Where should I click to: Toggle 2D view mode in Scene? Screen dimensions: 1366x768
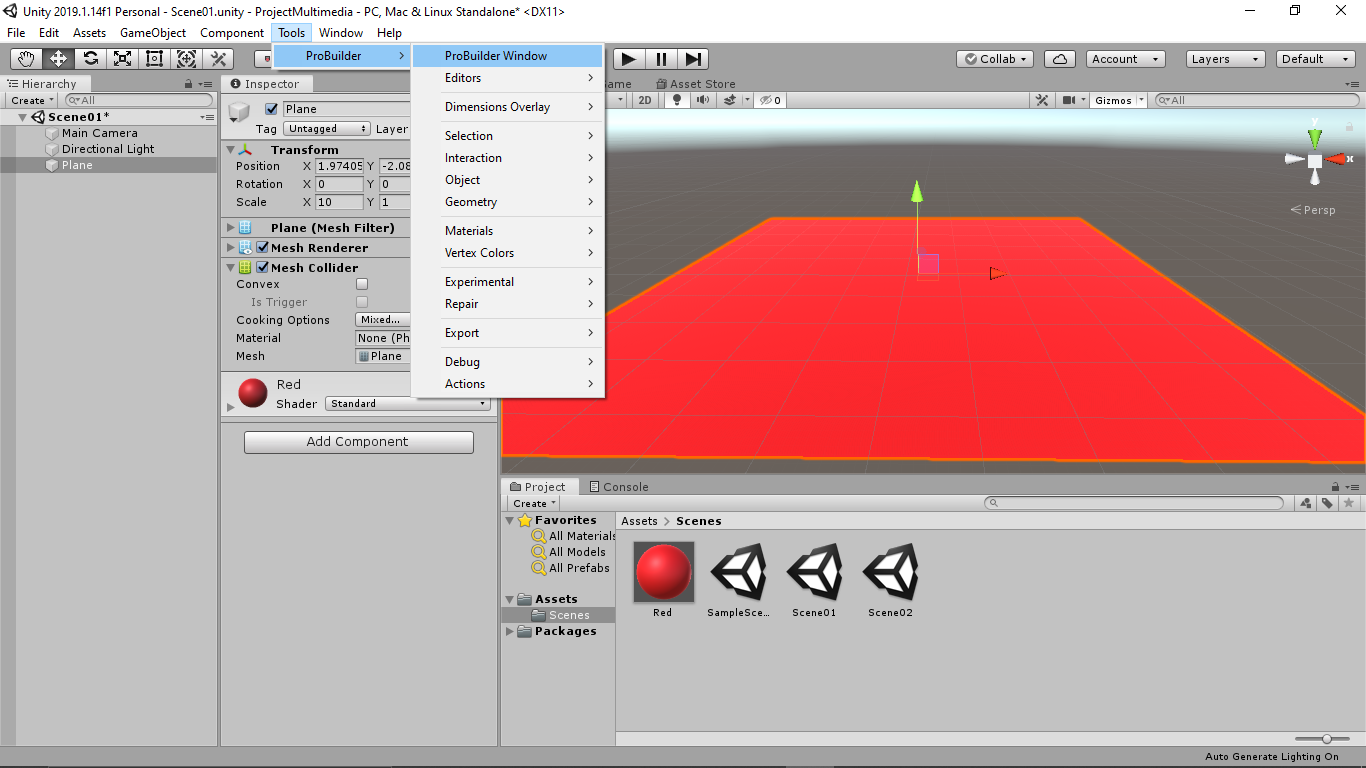pos(645,100)
